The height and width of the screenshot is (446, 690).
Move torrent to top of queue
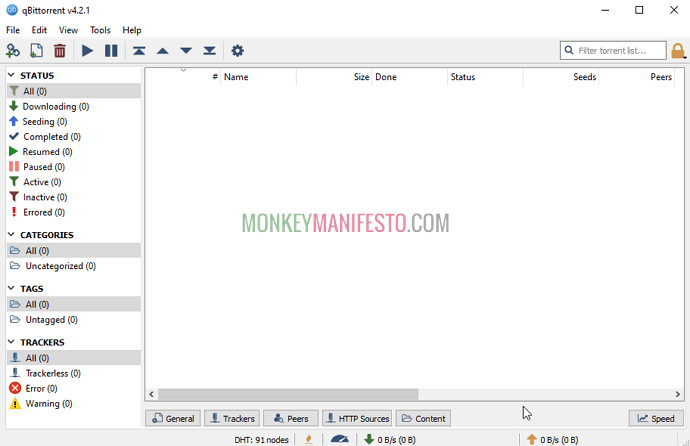139,51
